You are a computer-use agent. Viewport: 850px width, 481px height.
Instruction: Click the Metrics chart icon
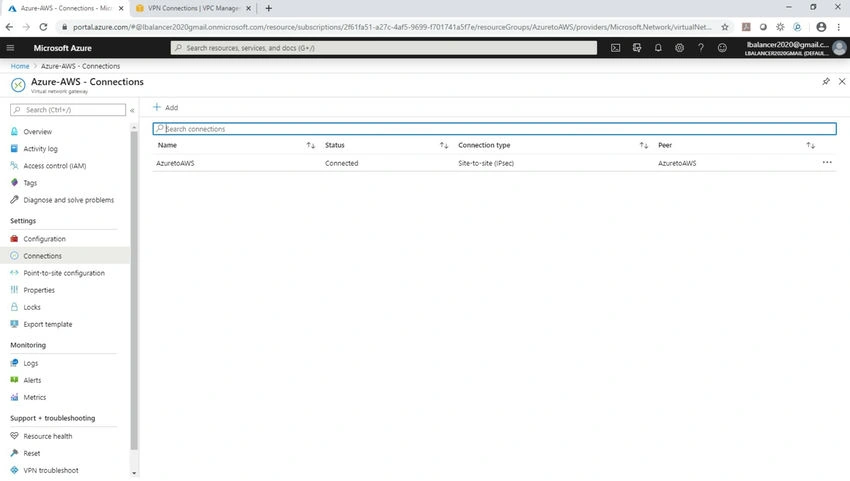pyautogui.click(x=14, y=397)
